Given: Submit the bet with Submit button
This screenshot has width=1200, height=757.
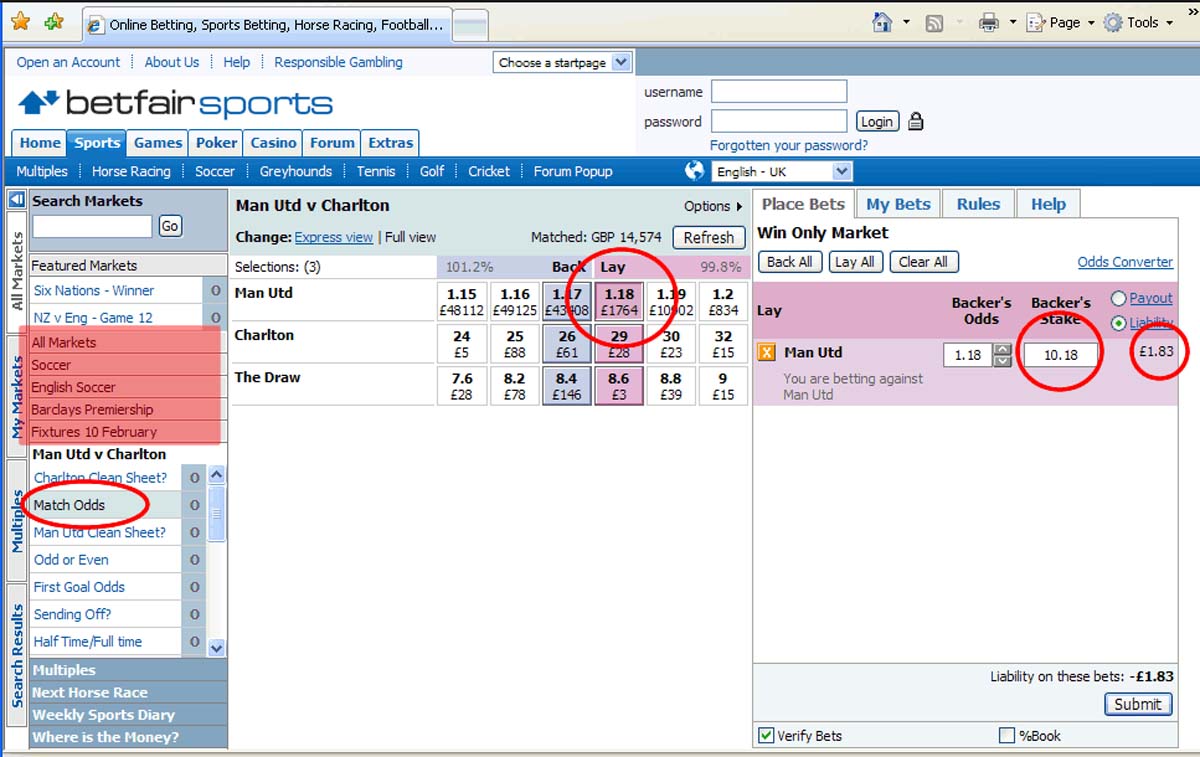Looking at the screenshot, I should (1138, 704).
